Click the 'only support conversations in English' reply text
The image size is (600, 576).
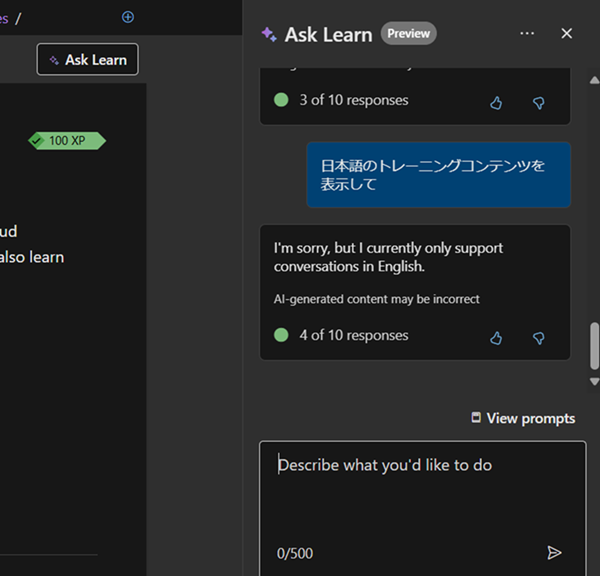(388, 257)
